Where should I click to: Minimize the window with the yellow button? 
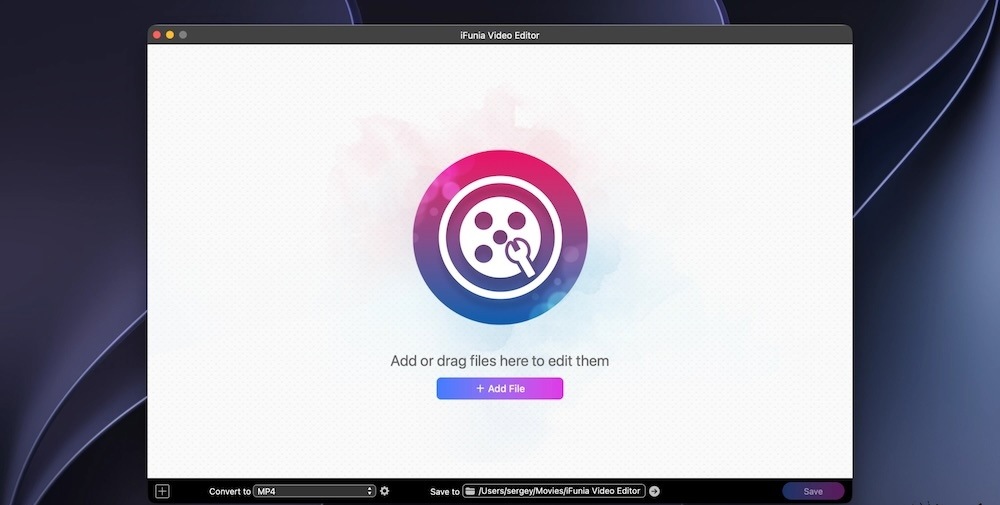click(x=170, y=35)
